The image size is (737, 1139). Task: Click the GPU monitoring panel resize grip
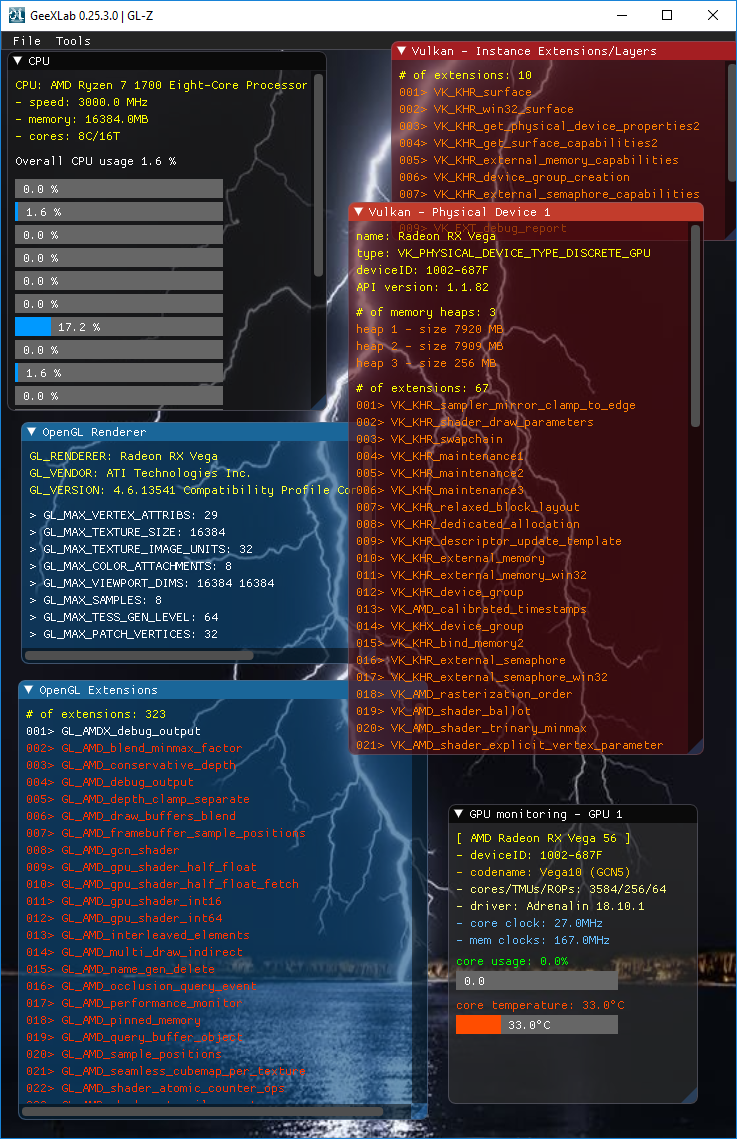pyautogui.click(x=691, y=1096)
